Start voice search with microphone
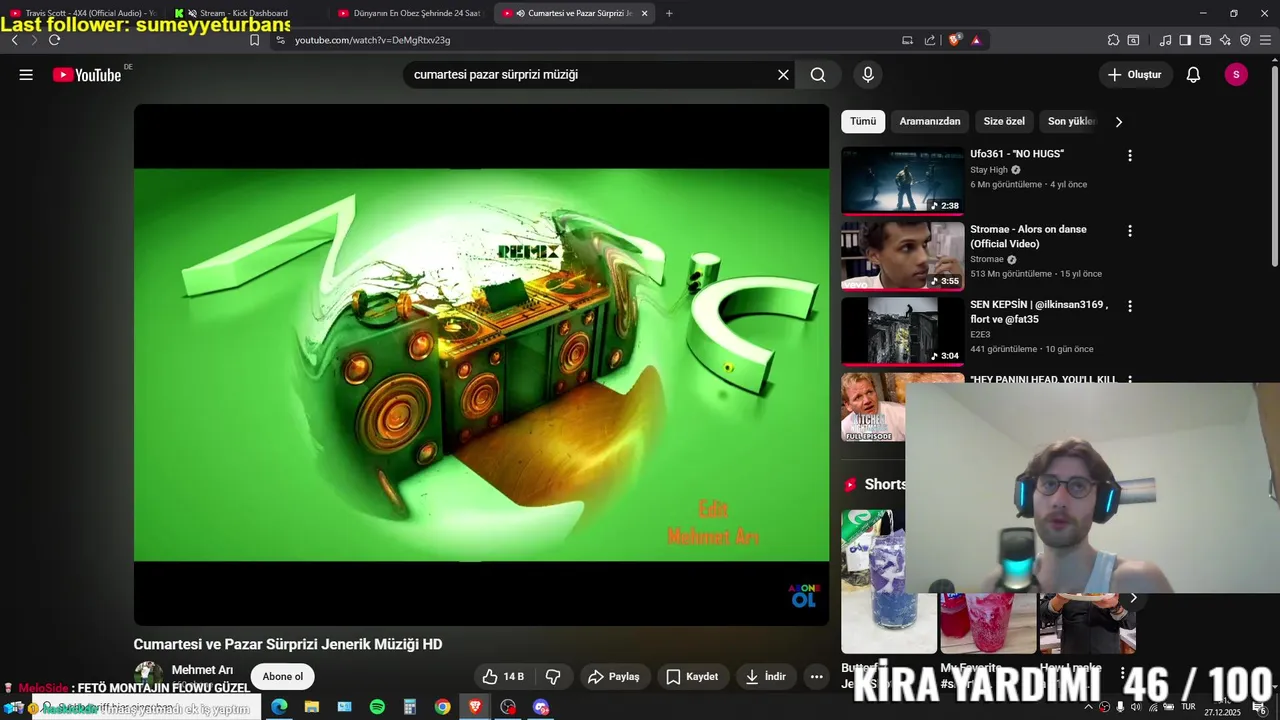Image resolution: width=1280 pixels, height=720 pixels. (x=868, y=75)
